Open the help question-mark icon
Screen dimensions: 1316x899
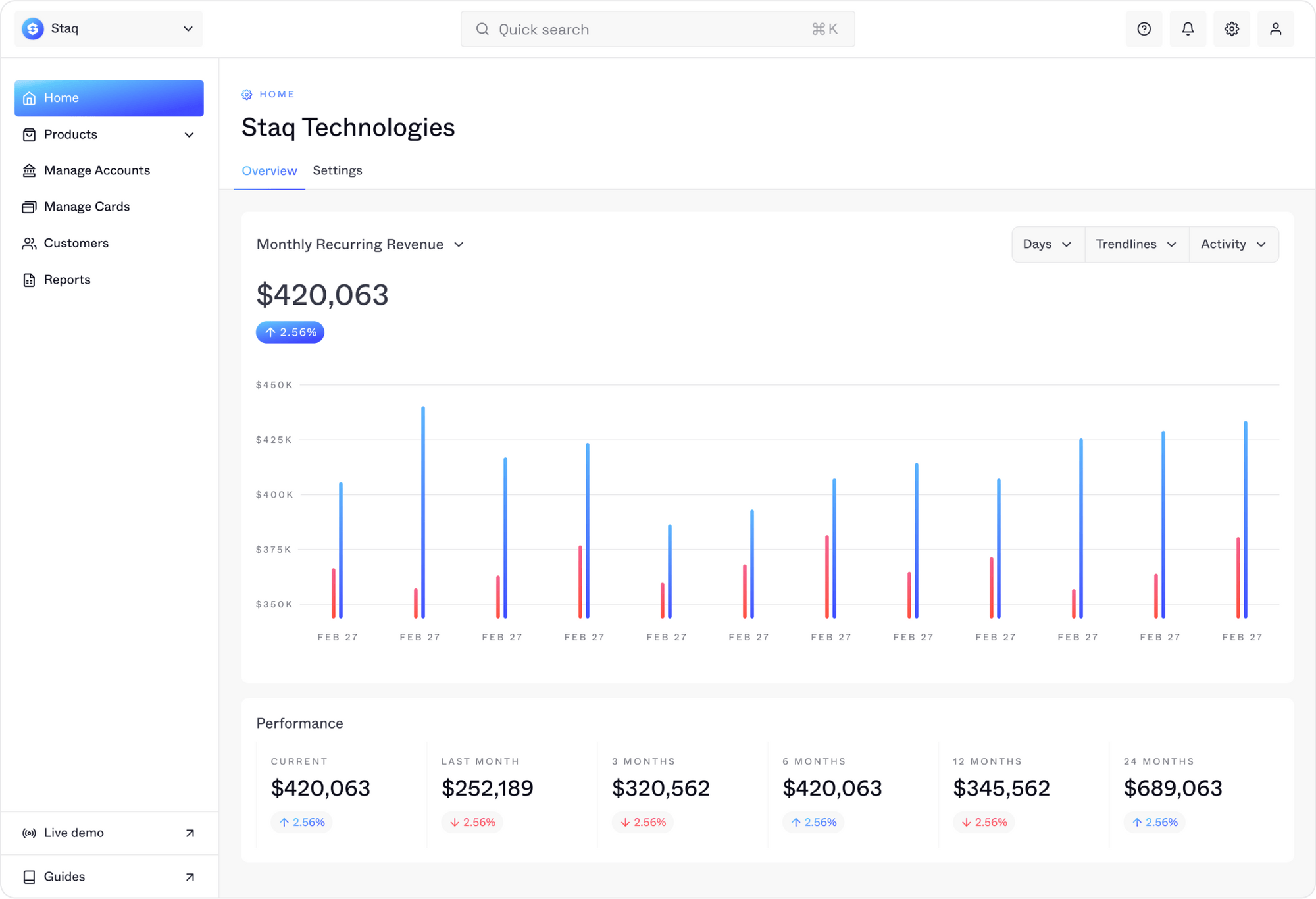coord(1144,29)
